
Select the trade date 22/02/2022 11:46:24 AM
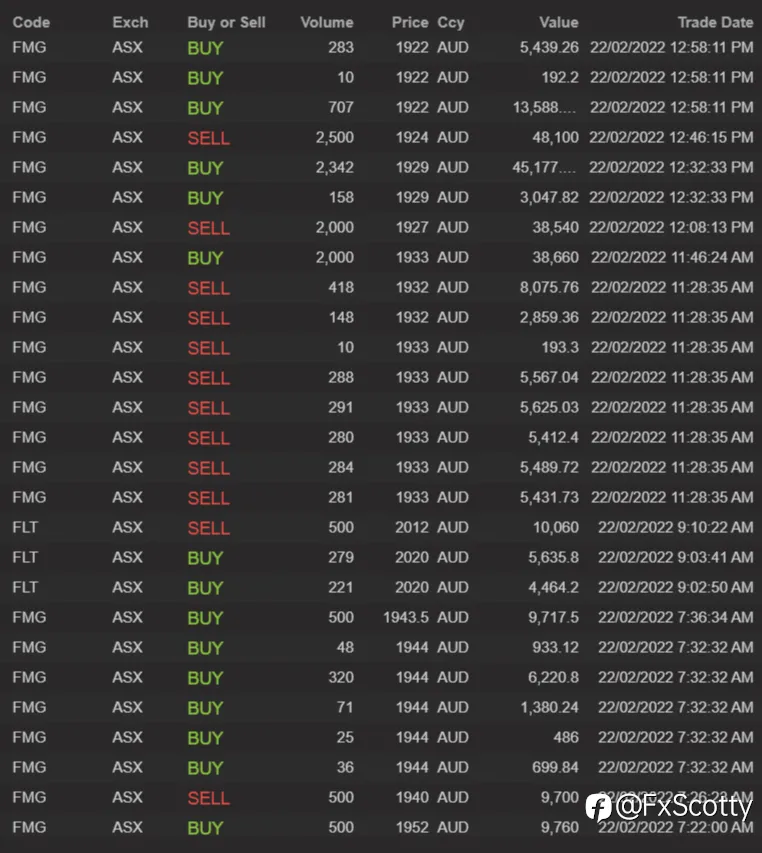672,257
